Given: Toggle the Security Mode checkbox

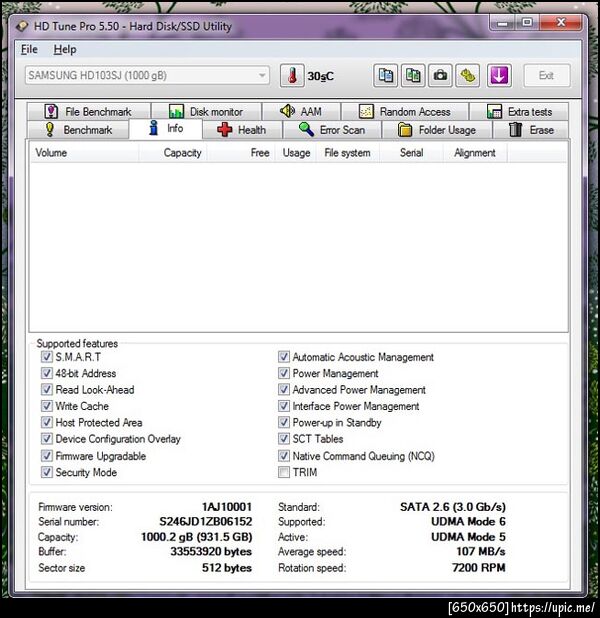Looking at the screenshot, I should click(x=47, y=472).
